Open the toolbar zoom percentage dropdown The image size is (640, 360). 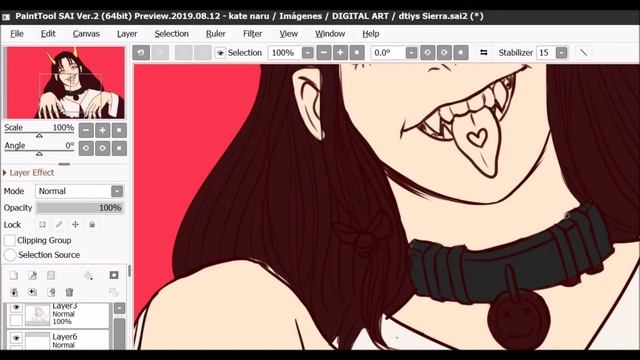[308, 53]
